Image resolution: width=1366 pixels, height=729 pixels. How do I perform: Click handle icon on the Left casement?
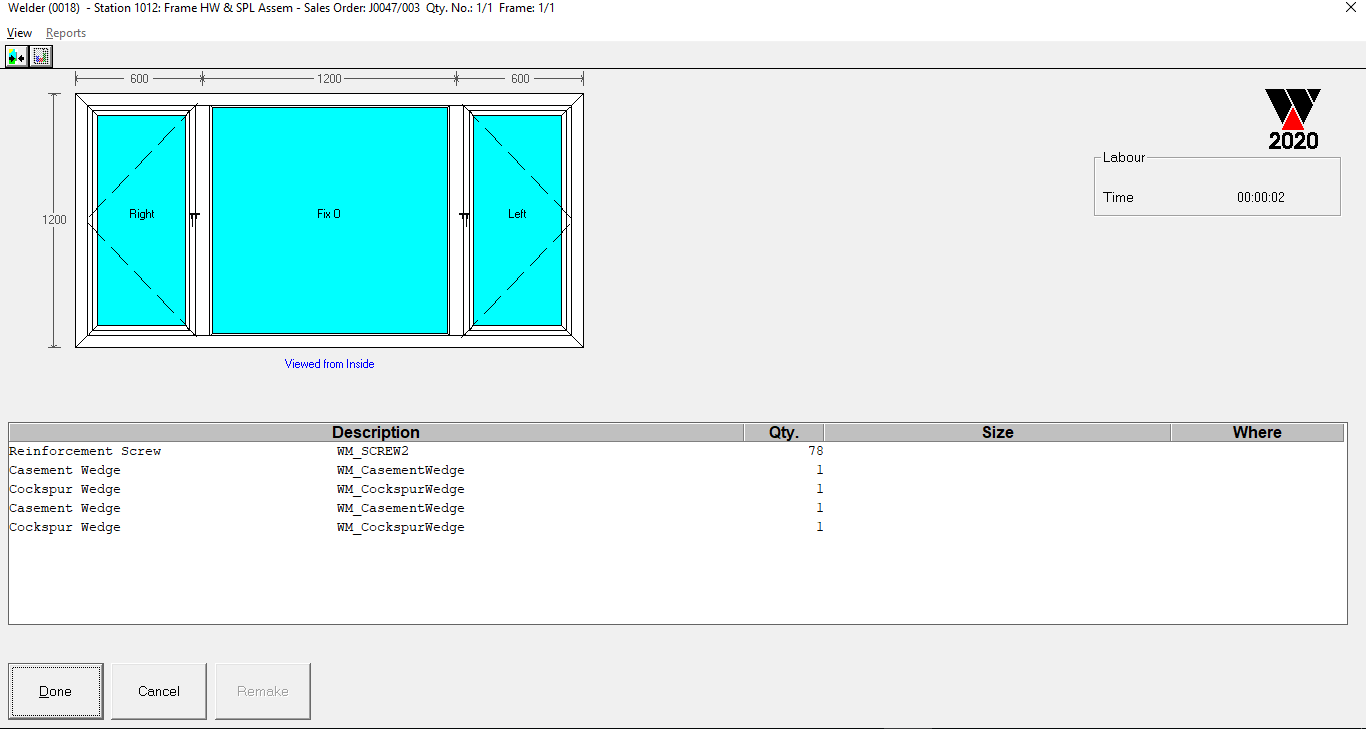click(x=465, y=217)
